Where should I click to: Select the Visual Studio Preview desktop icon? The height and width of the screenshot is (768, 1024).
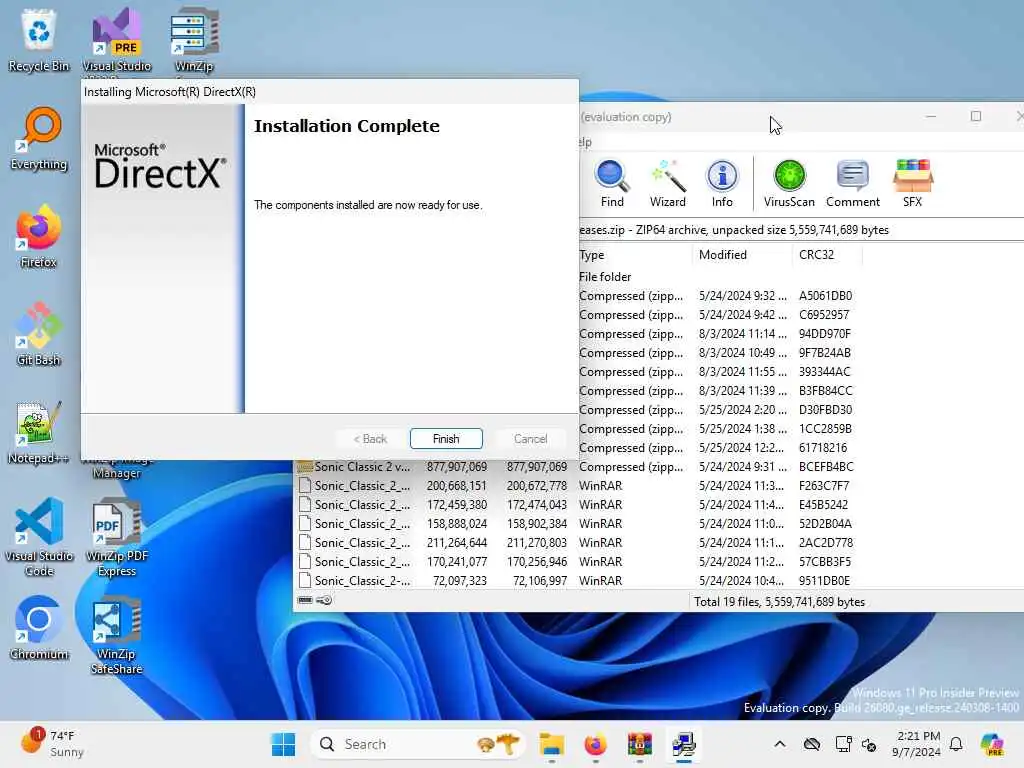click(116, 40)
